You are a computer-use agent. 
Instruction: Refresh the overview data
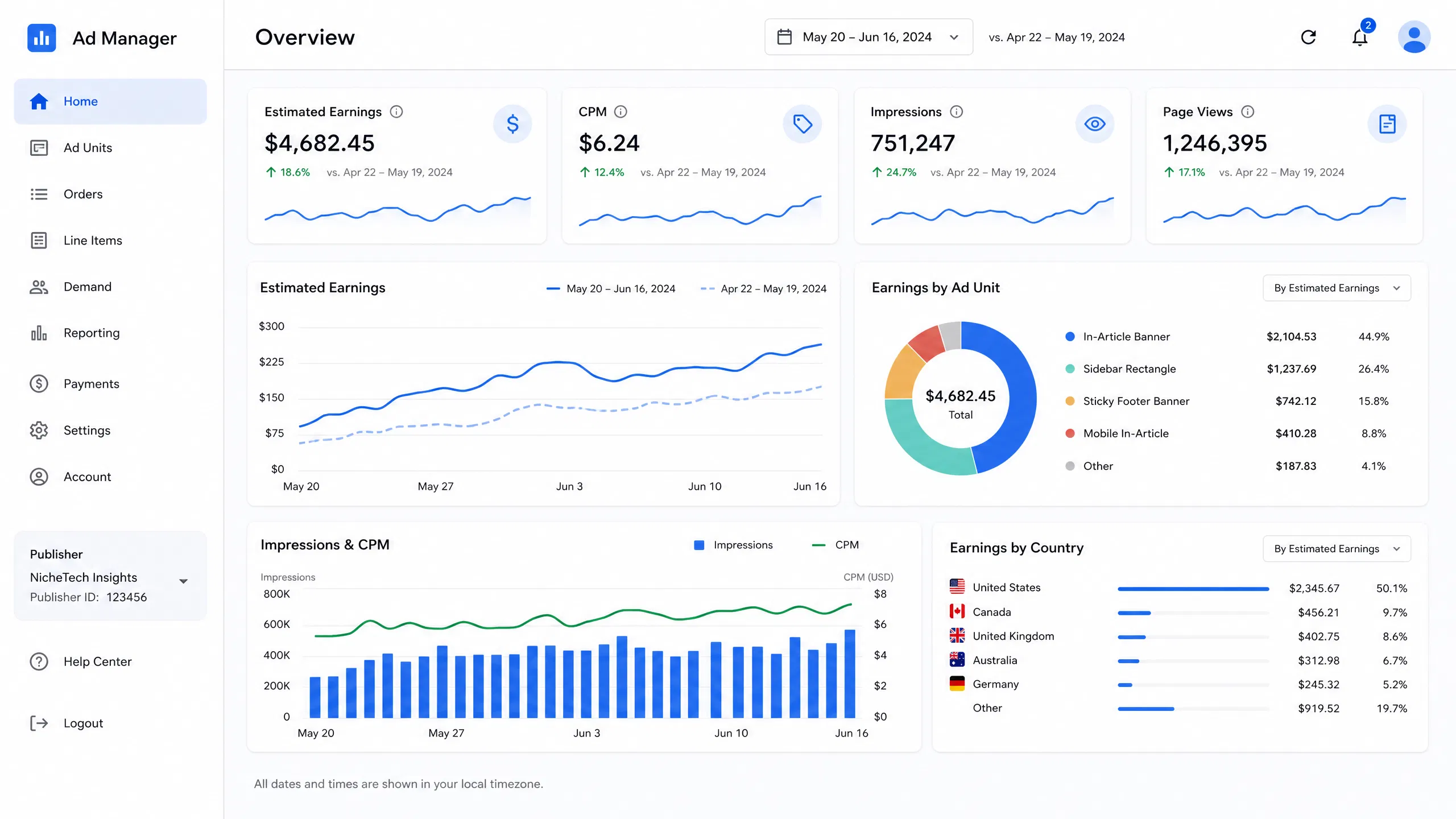click(x=1309, y=38)
